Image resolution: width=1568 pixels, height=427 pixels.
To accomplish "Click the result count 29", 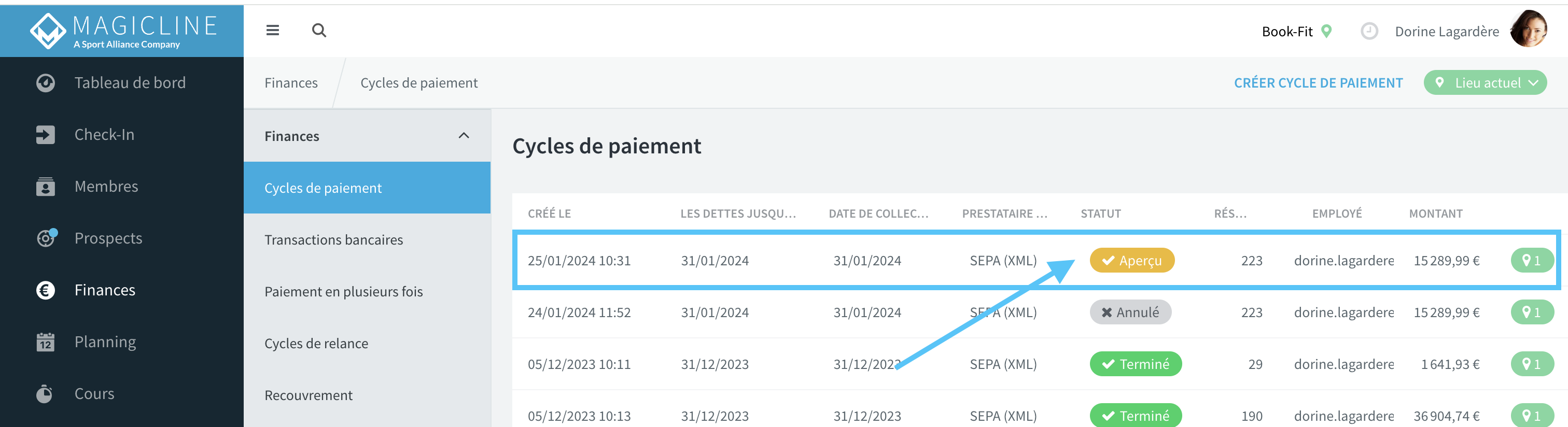I will click(1255, 364).
